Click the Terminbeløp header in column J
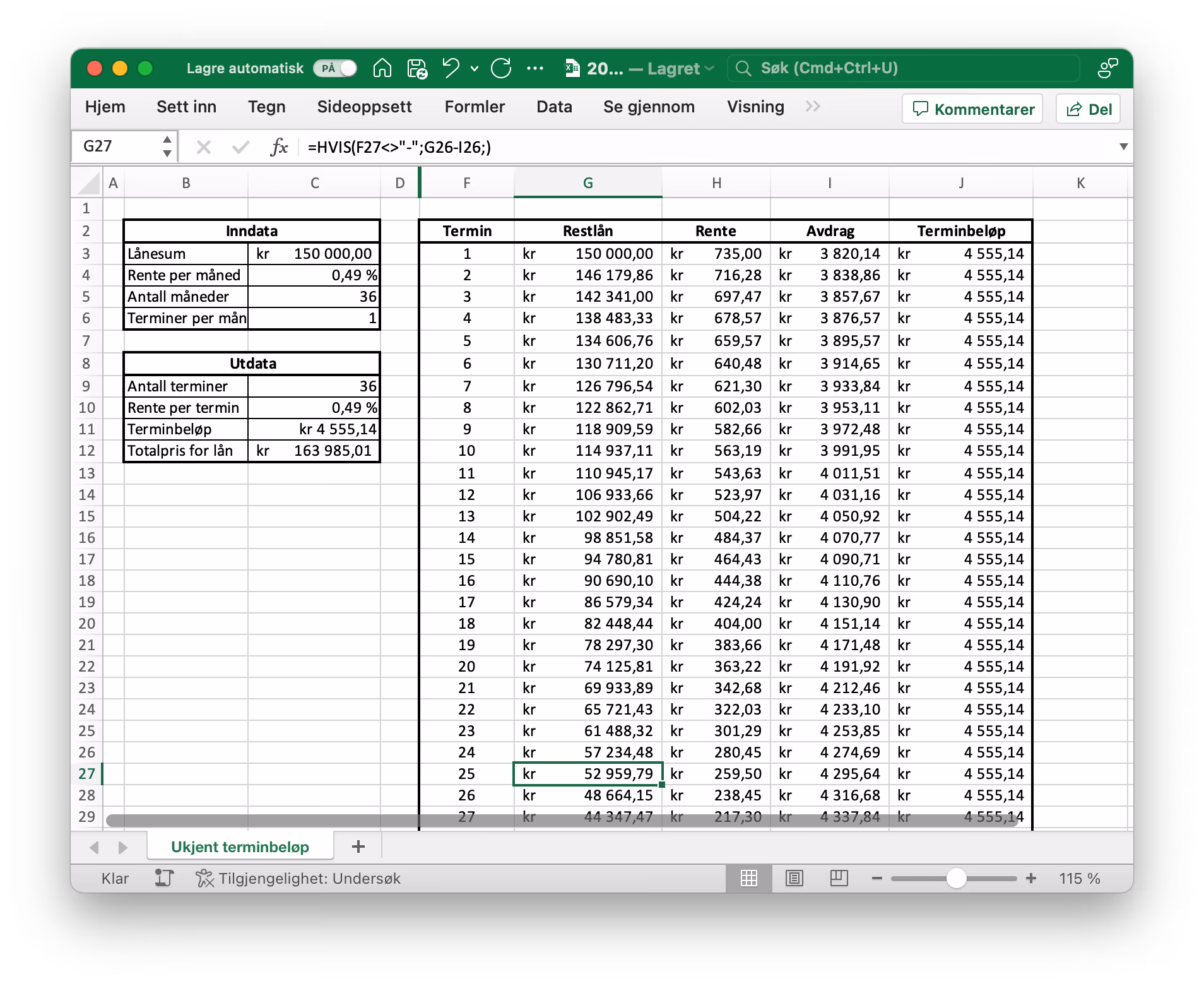This screenshot has width=1204, height=986. [960, 231]
